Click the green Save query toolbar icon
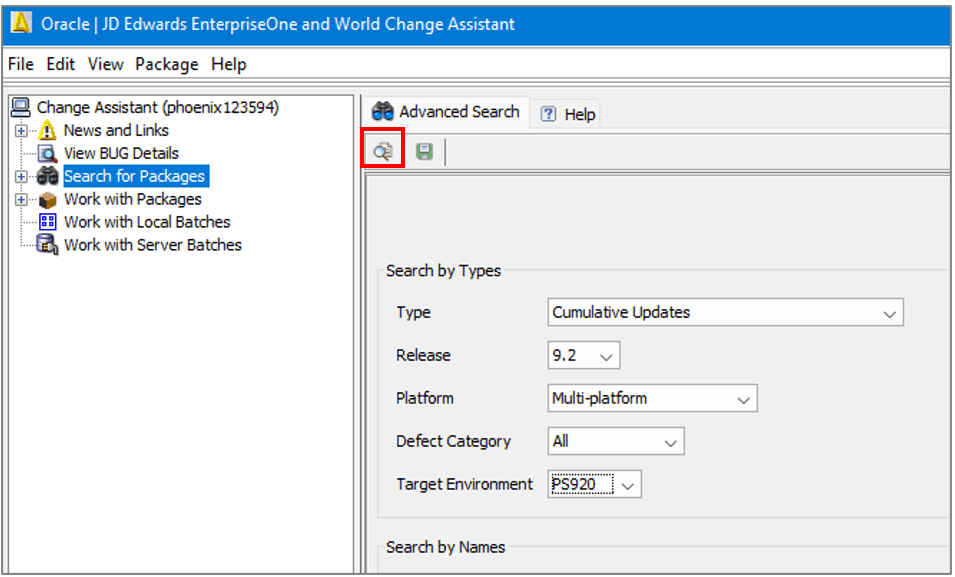 point(425,151)
